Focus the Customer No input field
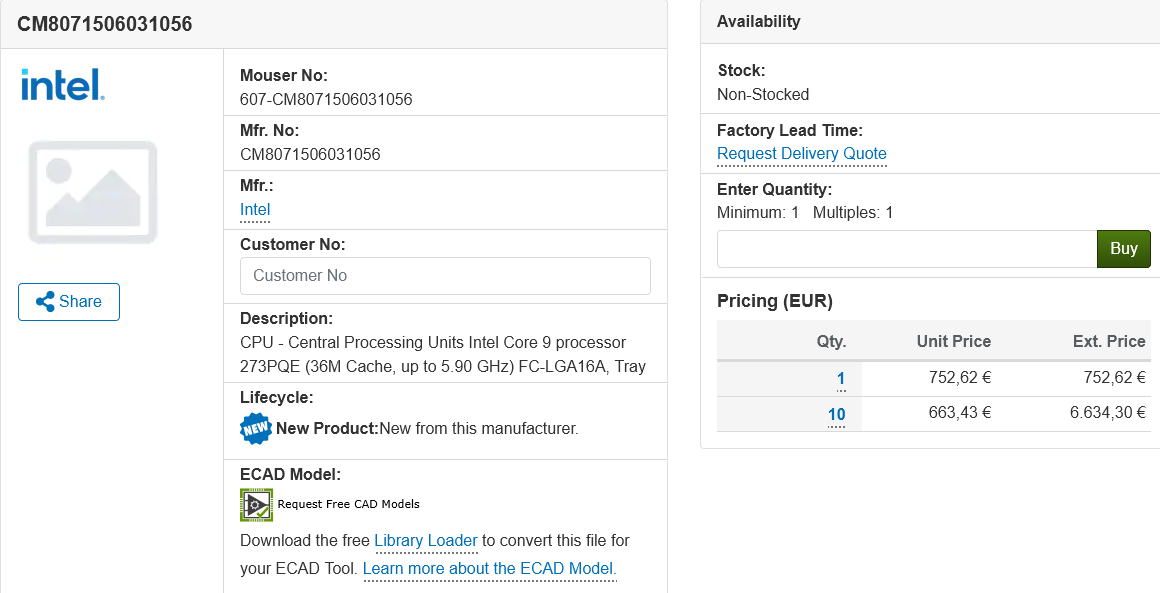The height and width of the screenshot is (593, 1160). tap(445, 276)
